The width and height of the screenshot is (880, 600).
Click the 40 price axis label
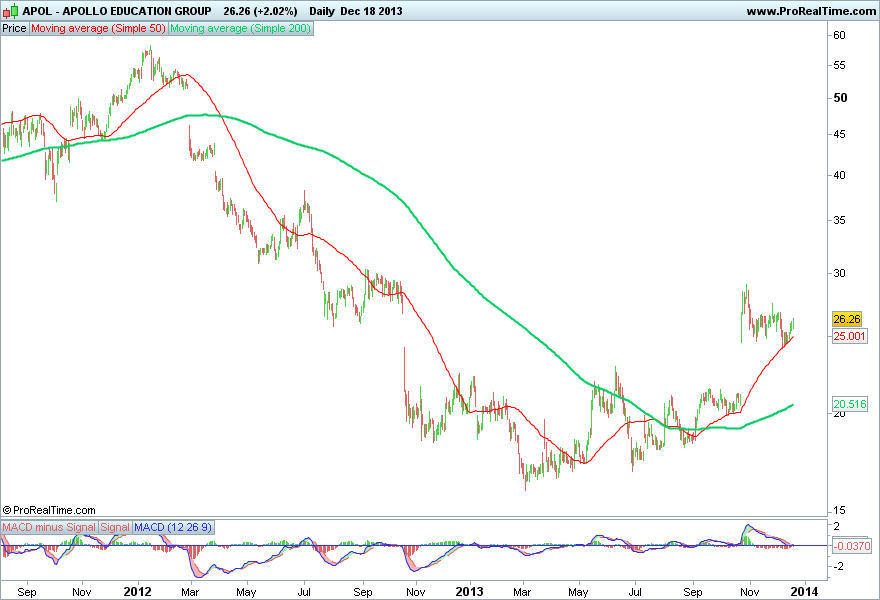[840, 176]
